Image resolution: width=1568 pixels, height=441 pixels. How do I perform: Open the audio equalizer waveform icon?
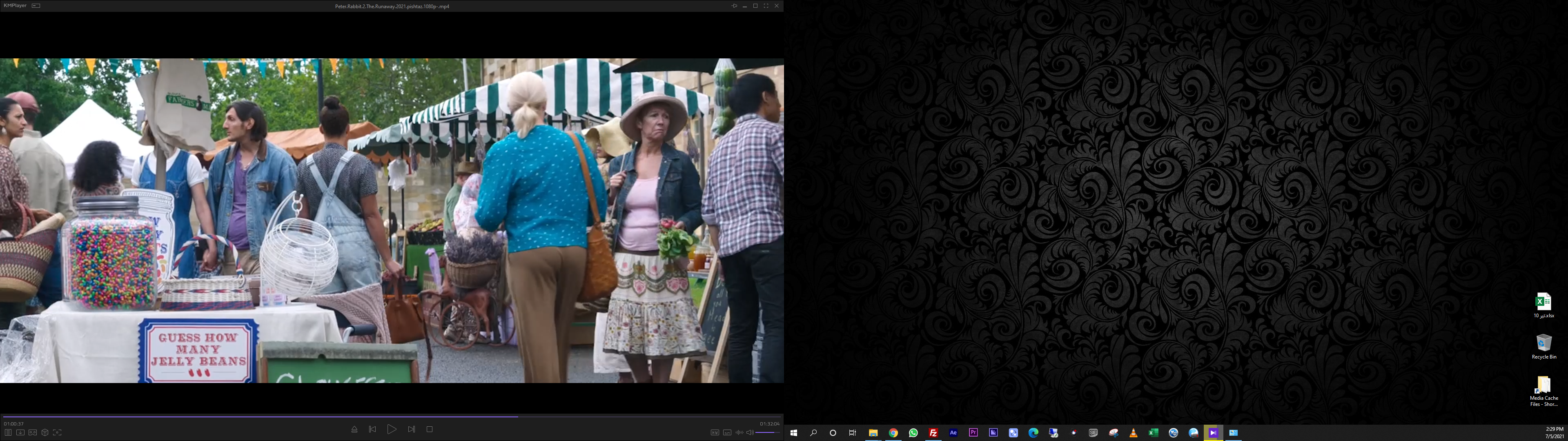tap(739, 432)
